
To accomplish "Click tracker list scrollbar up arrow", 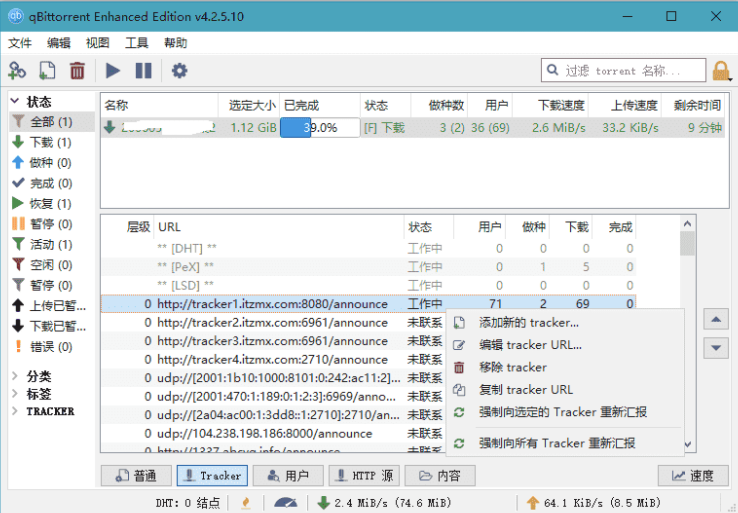I will [x=687, y=224].
